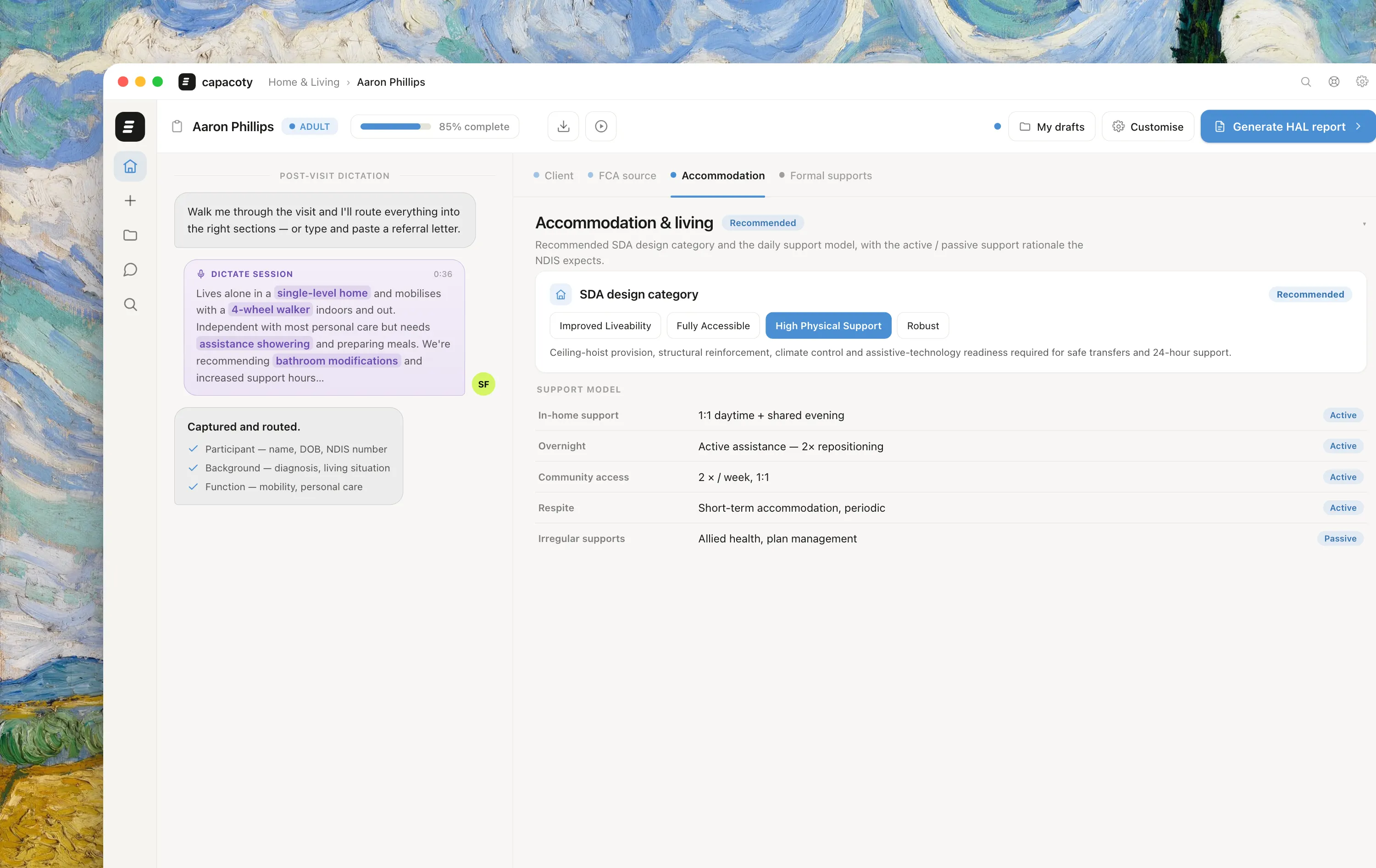Click the Aaron Phillips header name
The height and width of the screenshot is (868, 1376).
[233, 126]
